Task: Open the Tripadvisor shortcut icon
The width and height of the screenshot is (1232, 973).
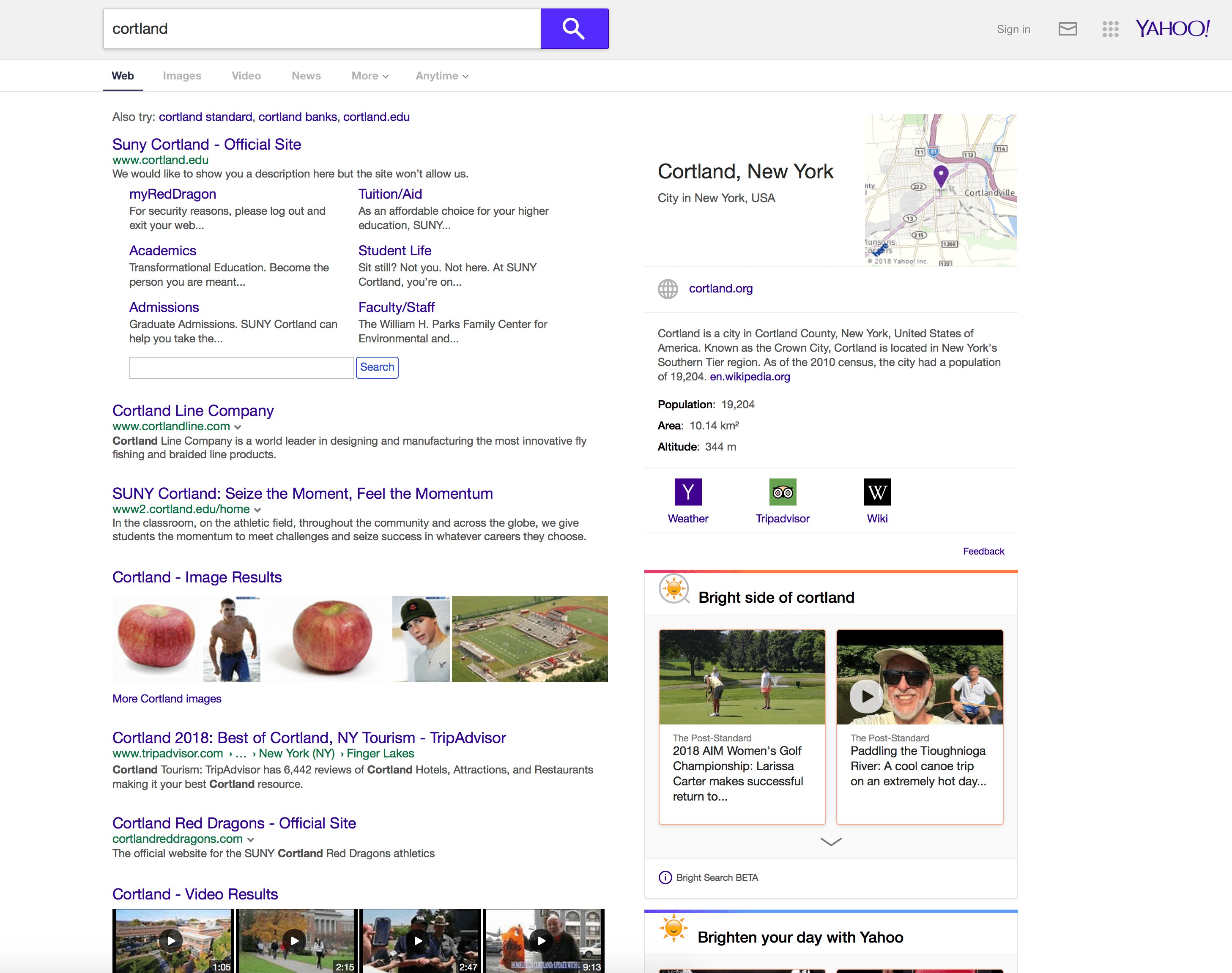Action: point(783,492)
